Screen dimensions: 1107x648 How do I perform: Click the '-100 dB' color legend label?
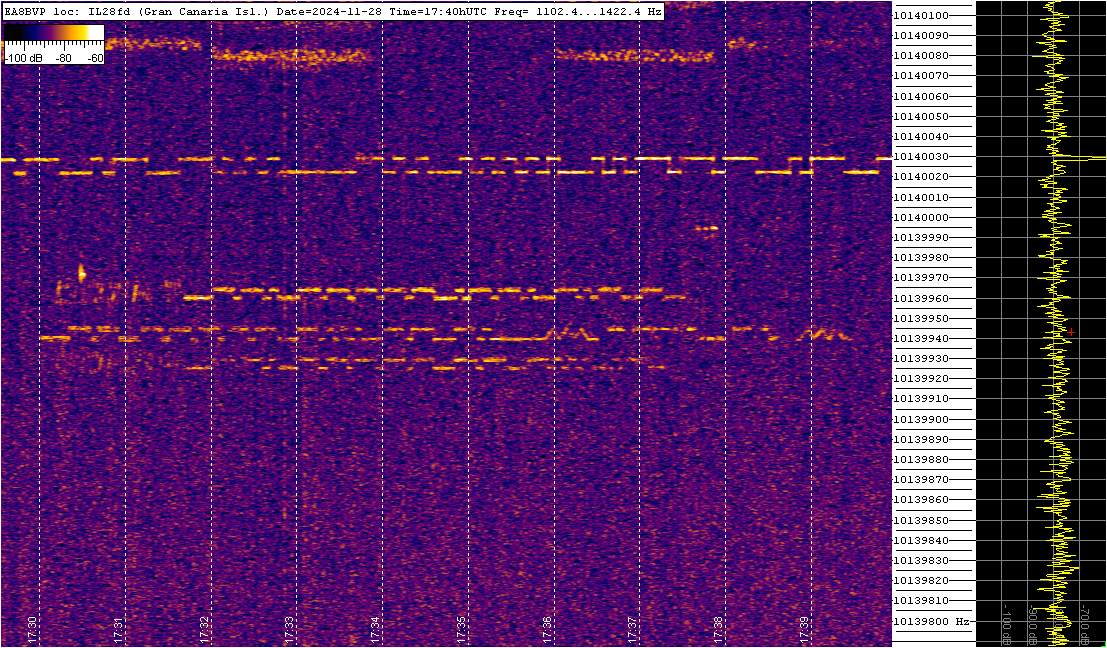click(22, 59)
